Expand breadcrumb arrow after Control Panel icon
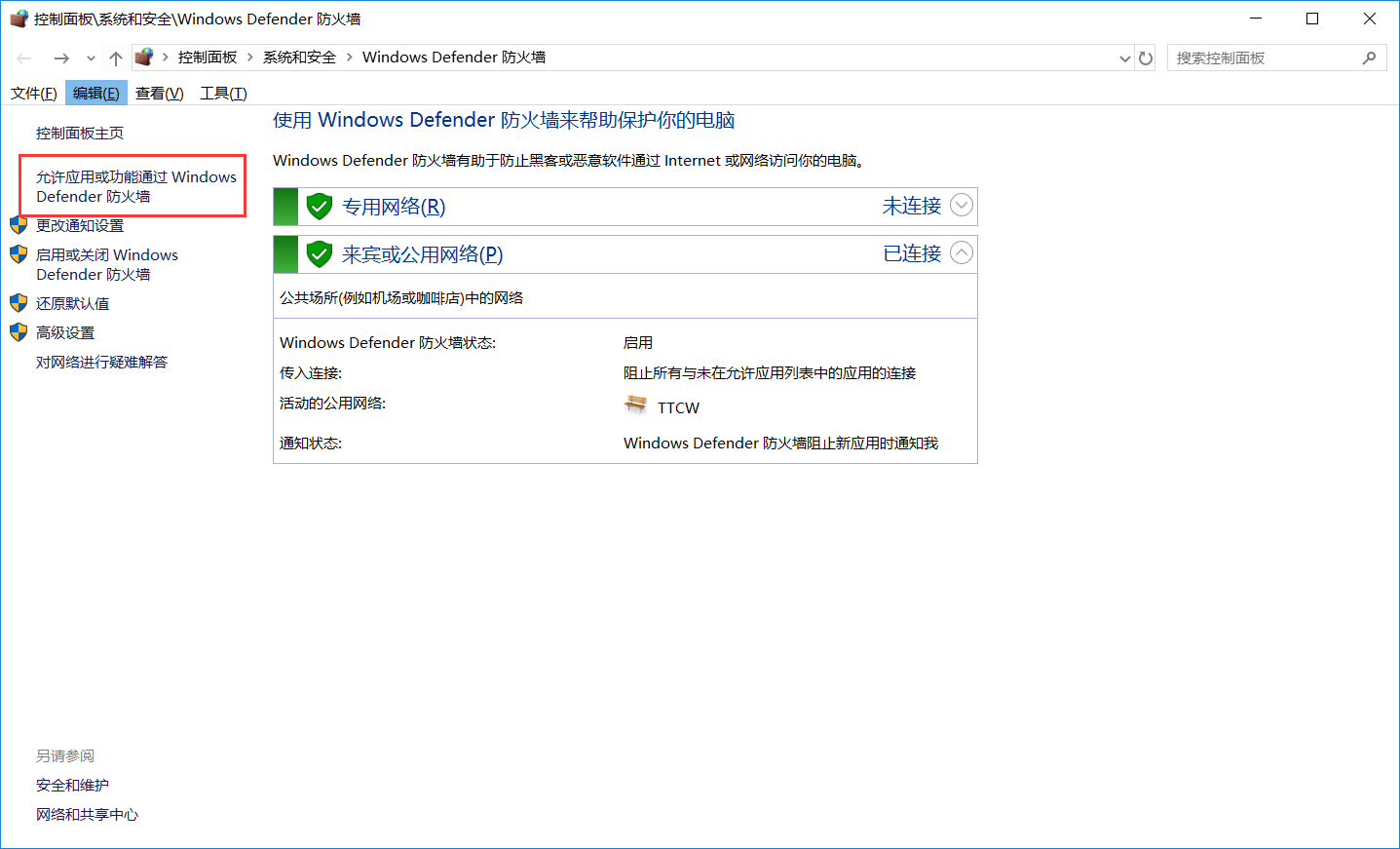 point(166,58)
